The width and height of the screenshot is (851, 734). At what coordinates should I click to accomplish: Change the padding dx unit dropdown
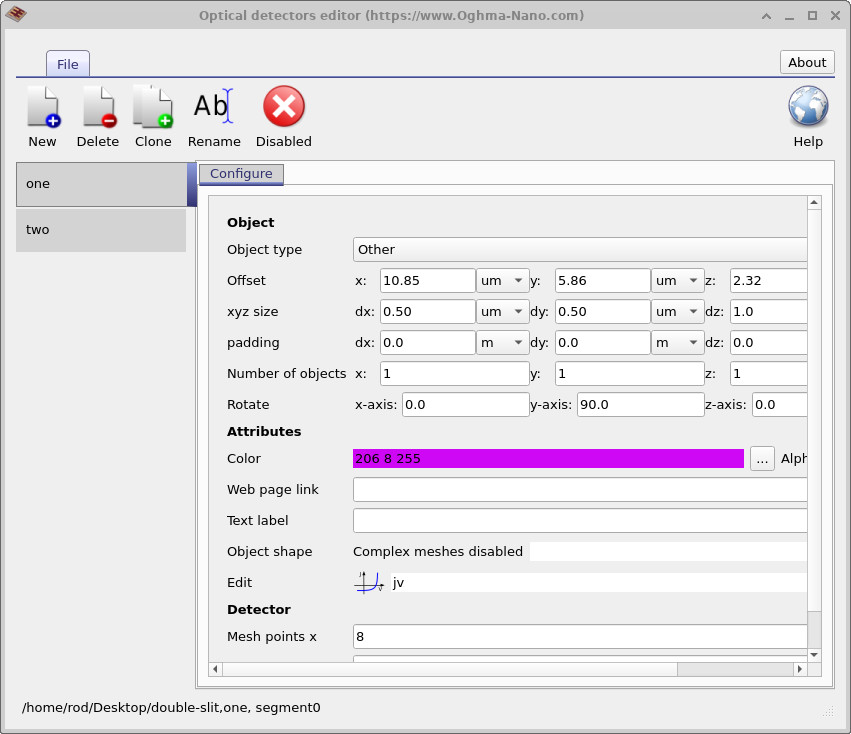(x=503, y=343)
